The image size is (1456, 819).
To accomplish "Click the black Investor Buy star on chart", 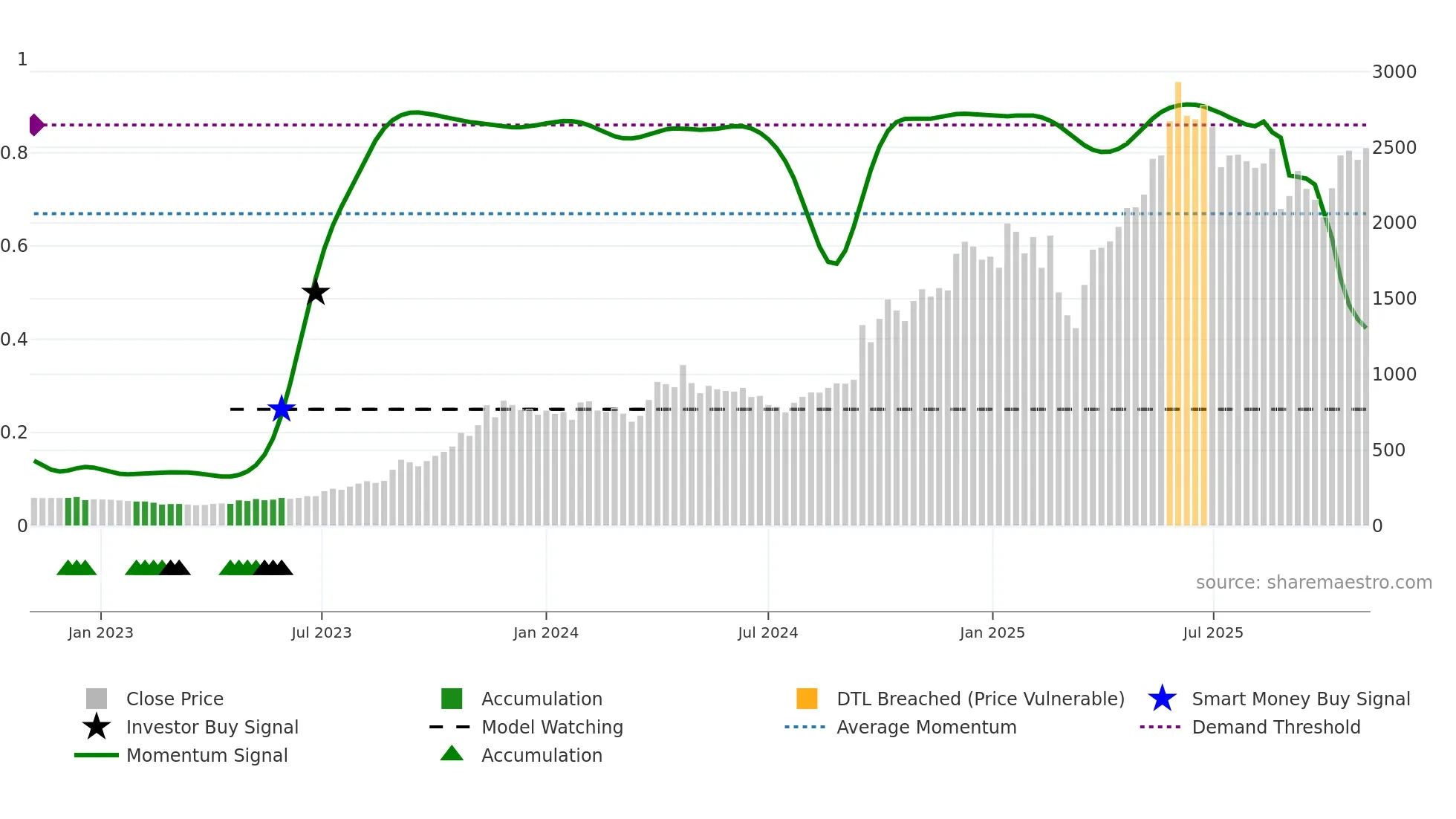I will coord(316,292).
